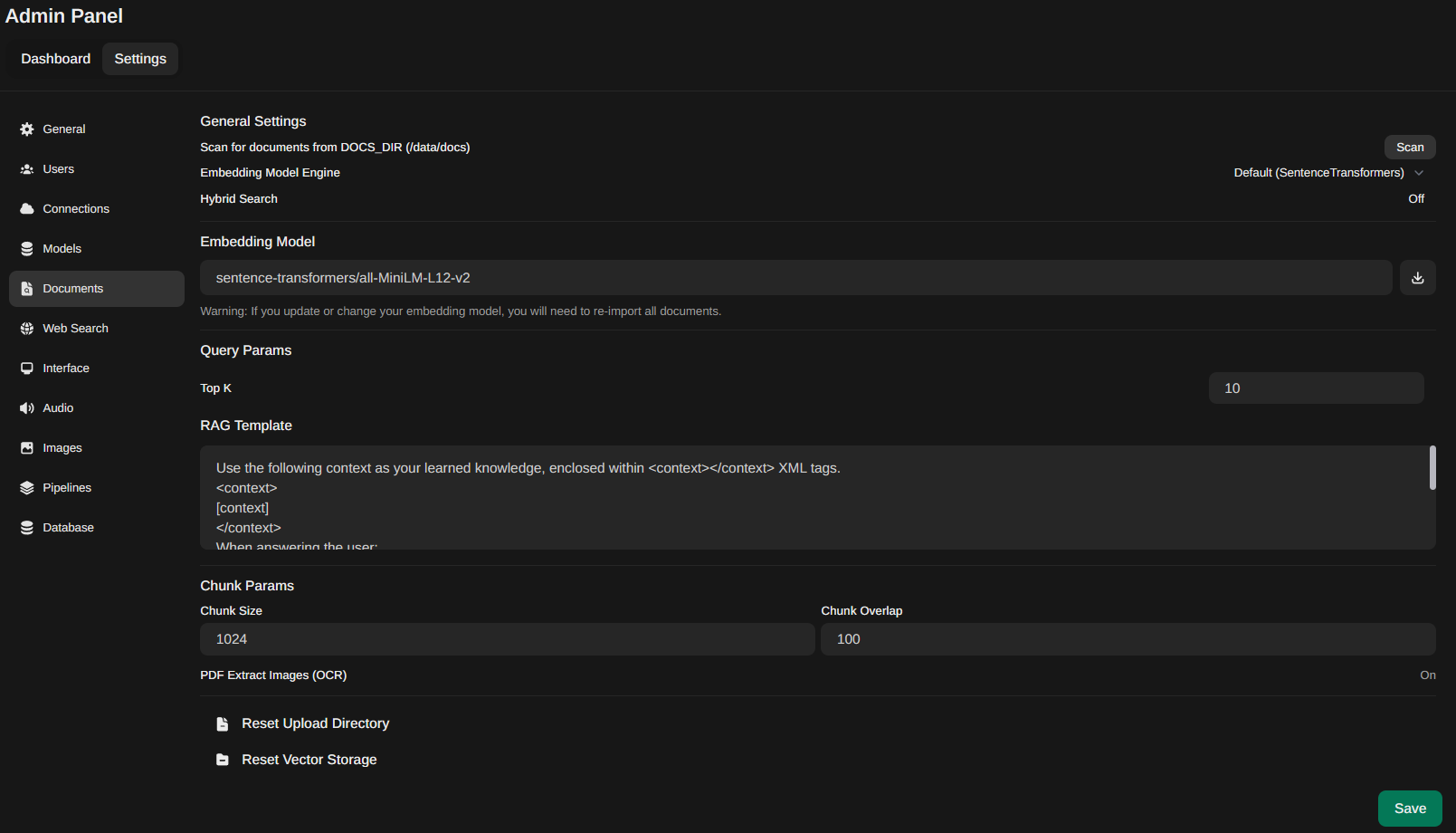Click the General gear icon in sidebar
Viewport: 1456px width, 833px height.
(27, 129)
